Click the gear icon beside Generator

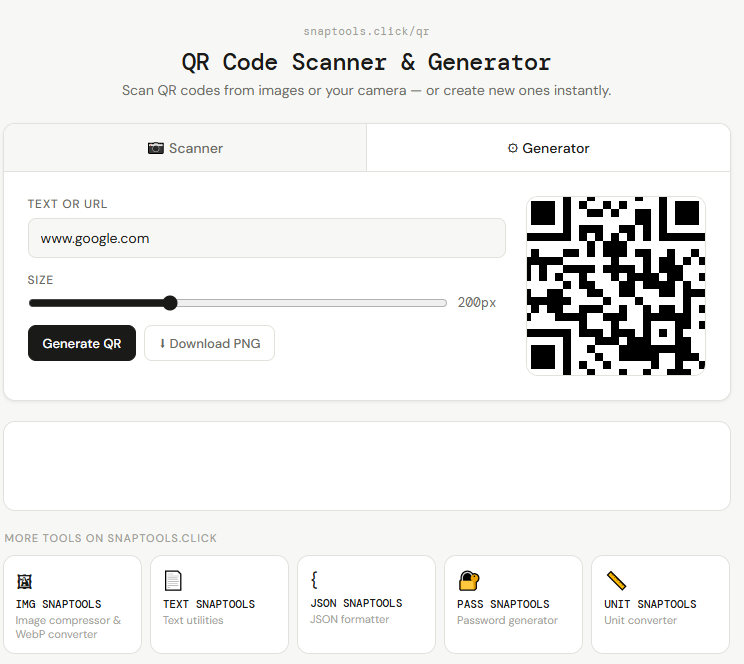512,148
